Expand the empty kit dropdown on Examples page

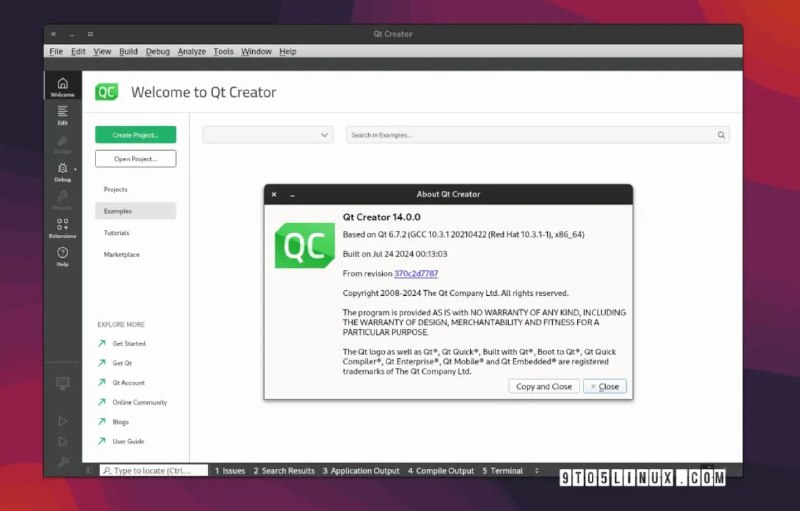[268, 135]
